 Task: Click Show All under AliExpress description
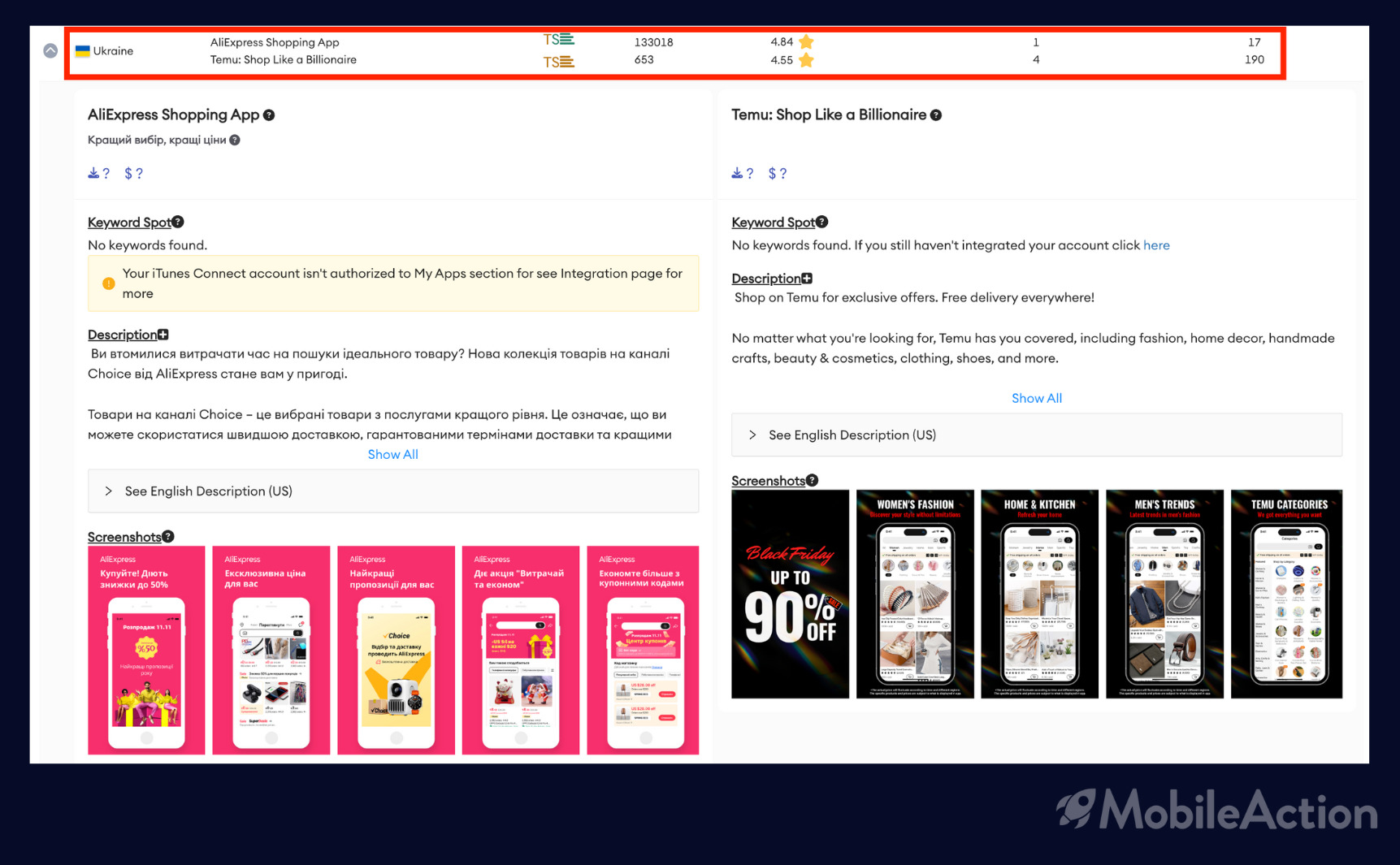click(x=393, y=455)
